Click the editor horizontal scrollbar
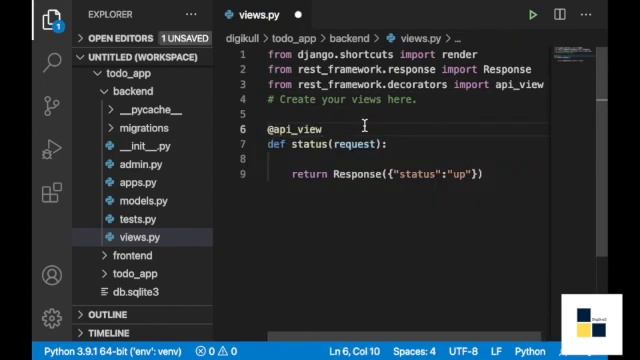640x360 pixels. click(404, 336)
